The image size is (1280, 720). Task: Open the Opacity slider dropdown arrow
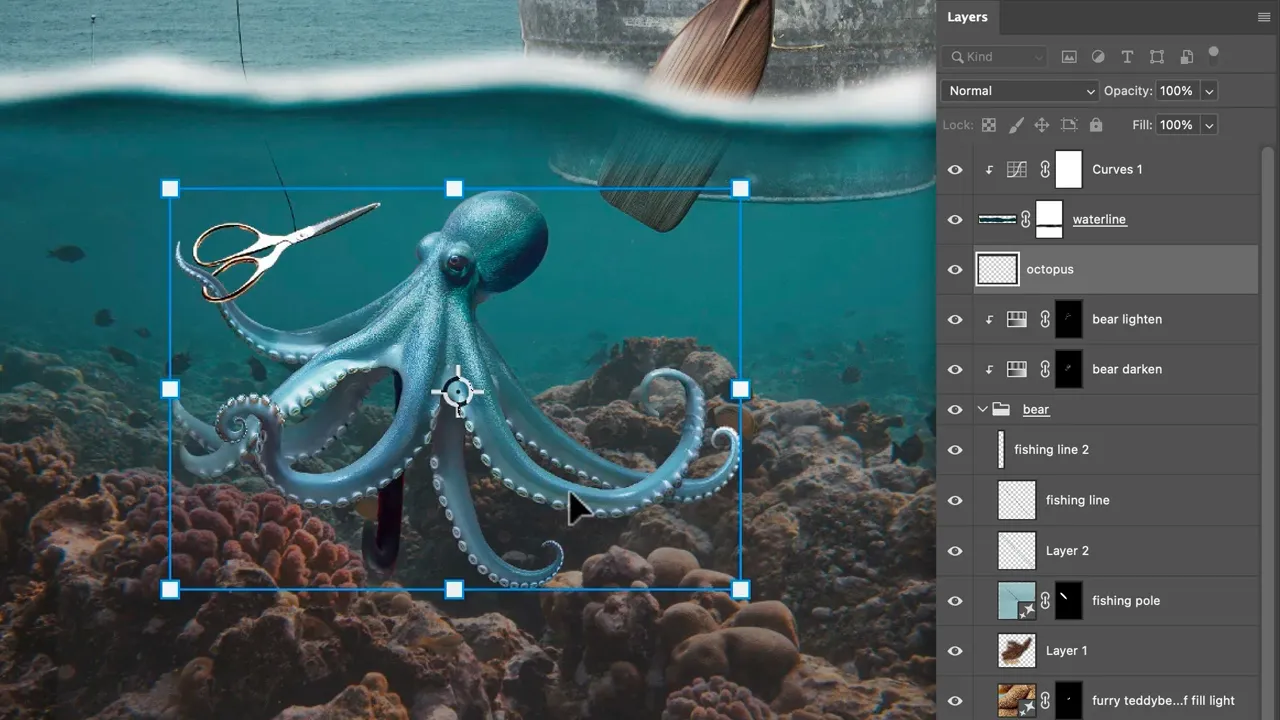pos(1209,91)
